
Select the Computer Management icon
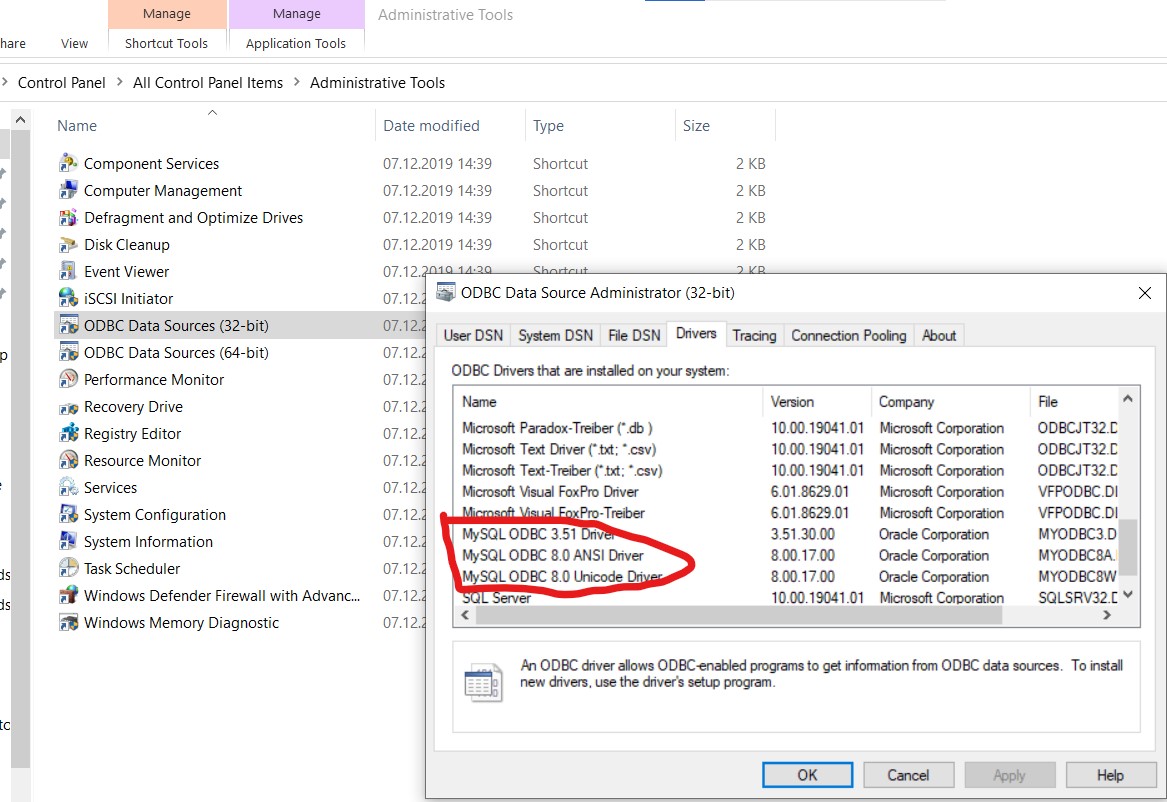click(x=68, y=191)
